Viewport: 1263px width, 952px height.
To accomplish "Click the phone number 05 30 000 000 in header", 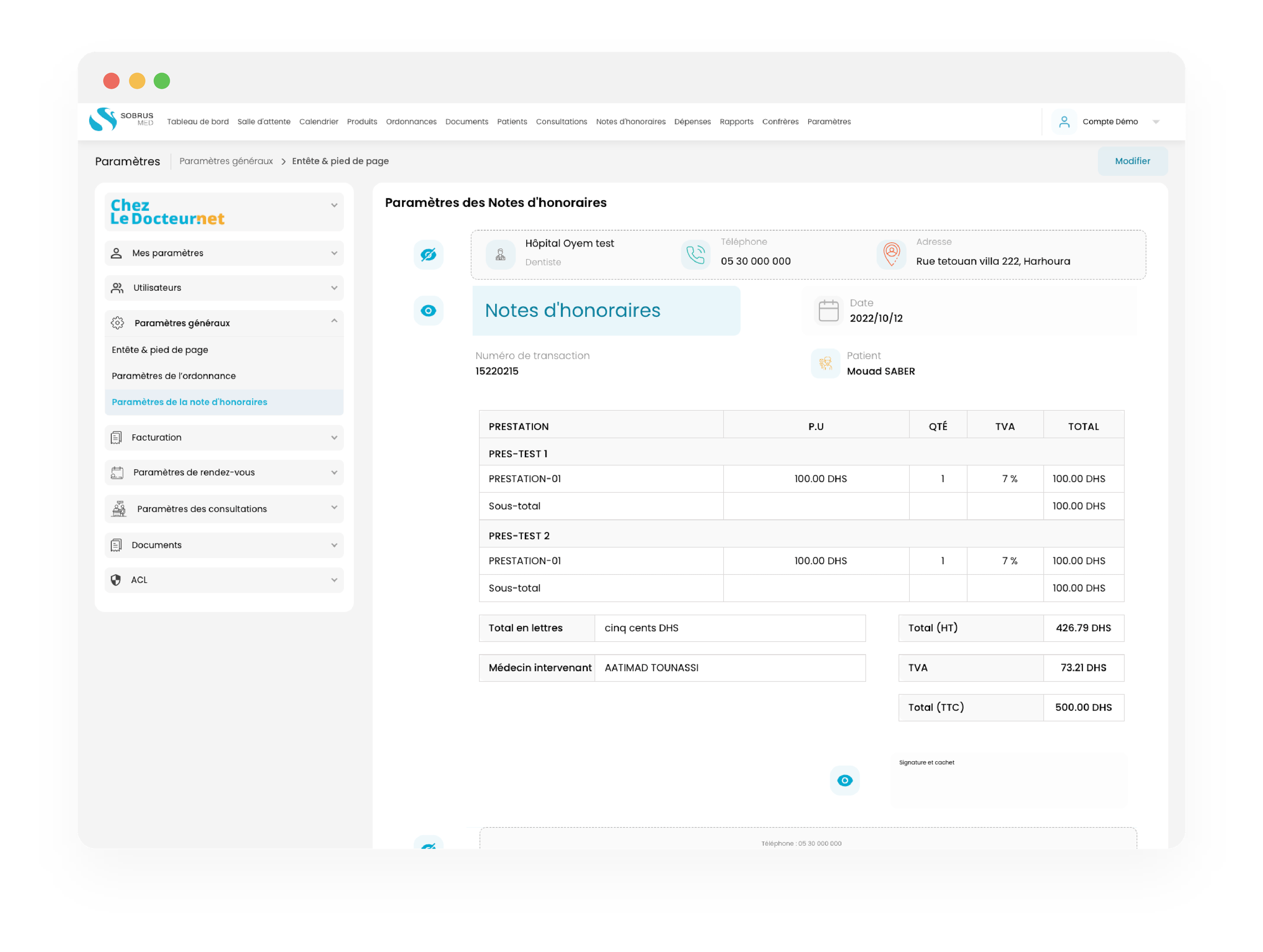I will (755, 261).
